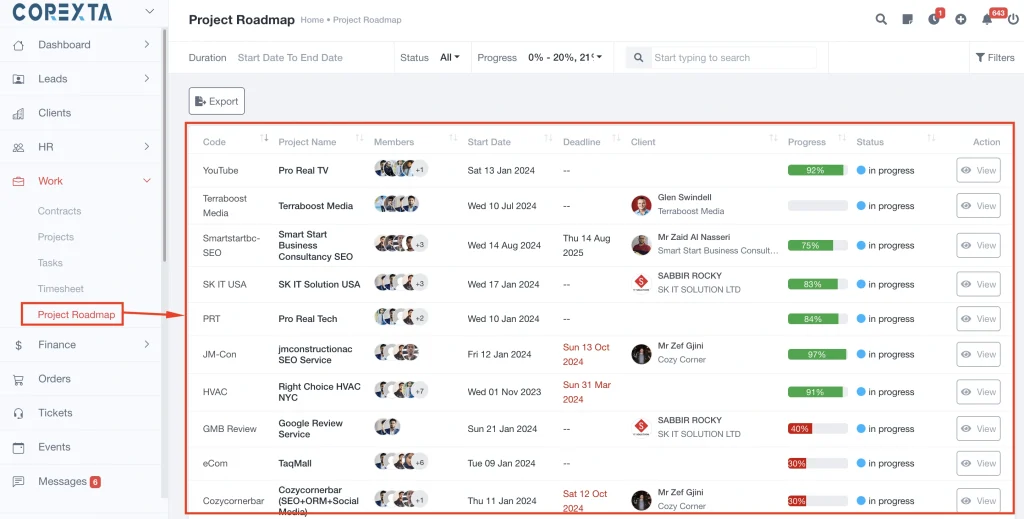Open the Progress range dropdown
This screenshot has width=1024, height=519.
(565, 57)
